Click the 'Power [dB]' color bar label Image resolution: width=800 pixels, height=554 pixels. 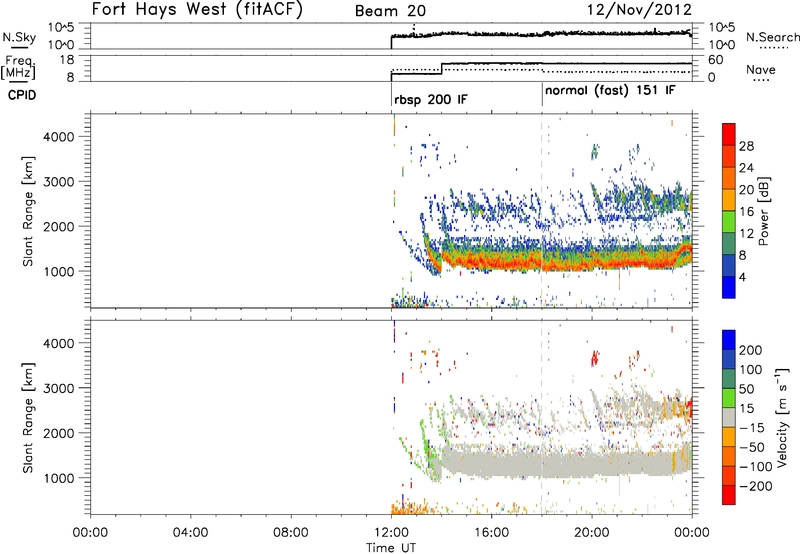[x=763, y=211]
